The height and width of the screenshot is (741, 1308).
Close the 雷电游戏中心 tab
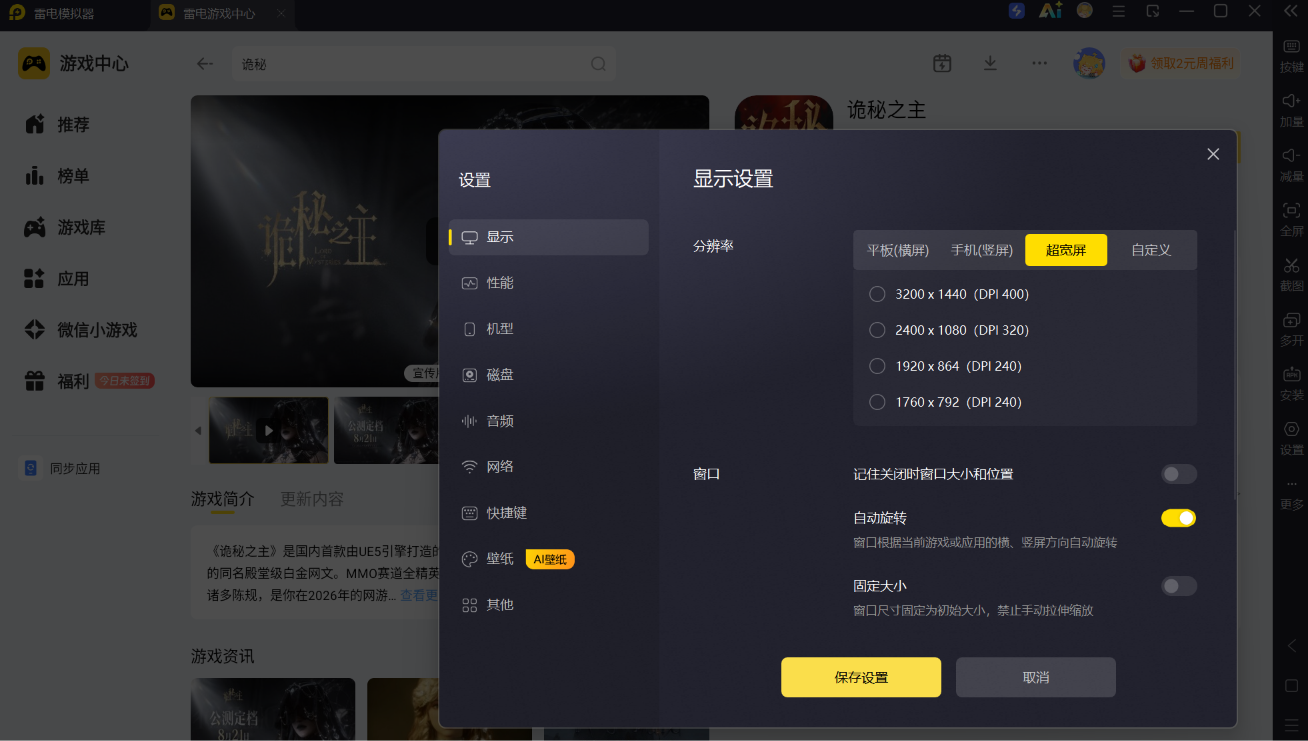281,14
